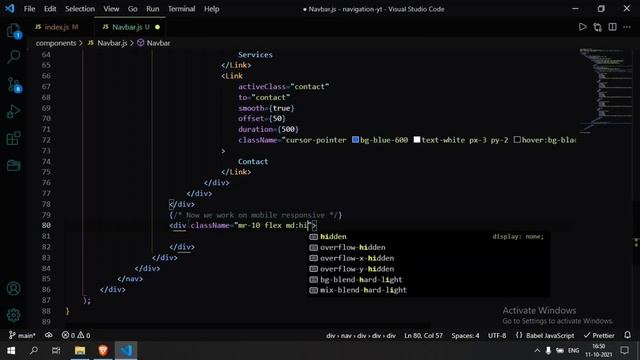This screenshot has height=360, width=640.
Task: Select the overflow-hidden suggestion
Action: [428, 247]
